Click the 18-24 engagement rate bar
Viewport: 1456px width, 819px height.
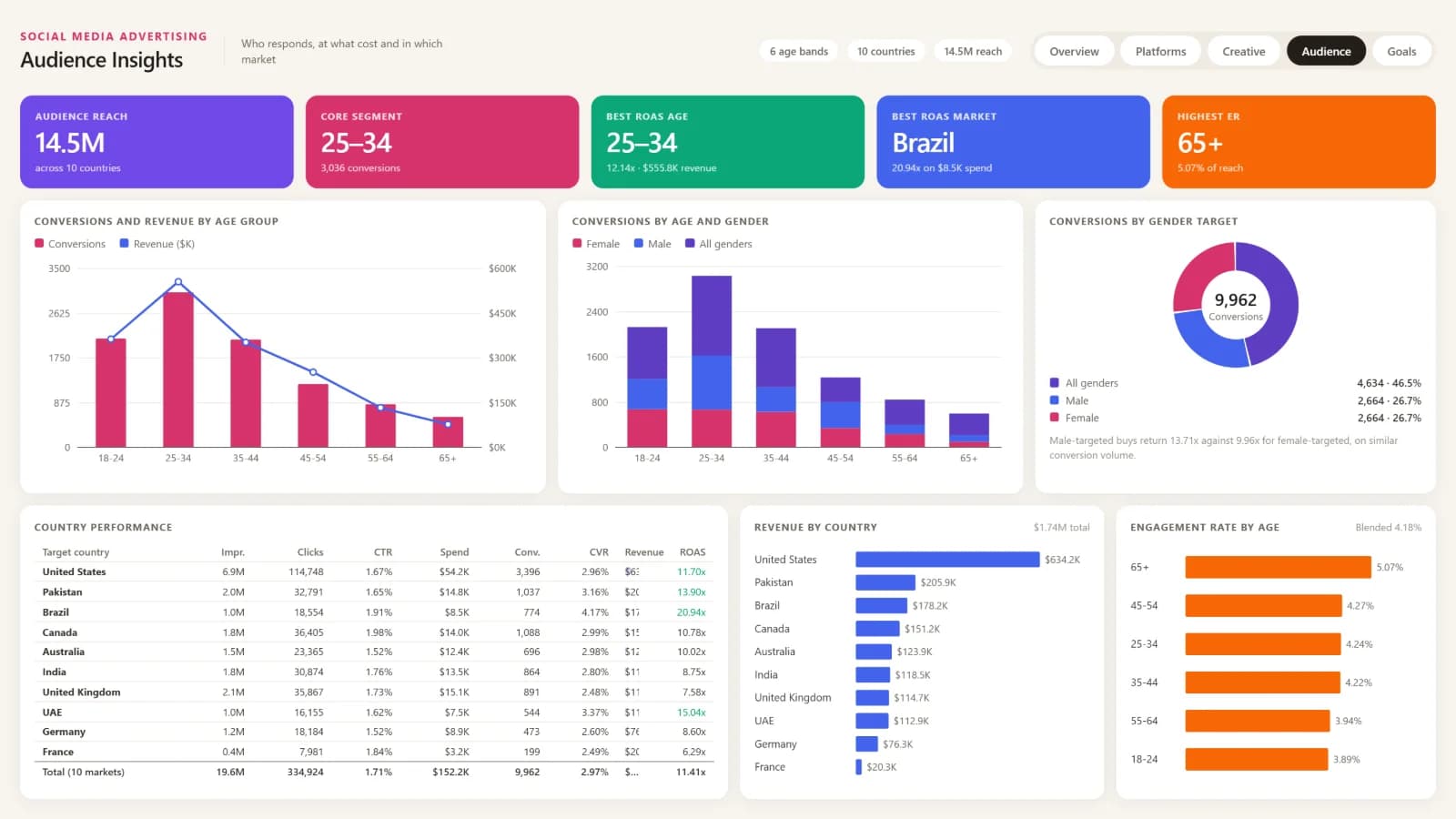[x=1256, y=759]
